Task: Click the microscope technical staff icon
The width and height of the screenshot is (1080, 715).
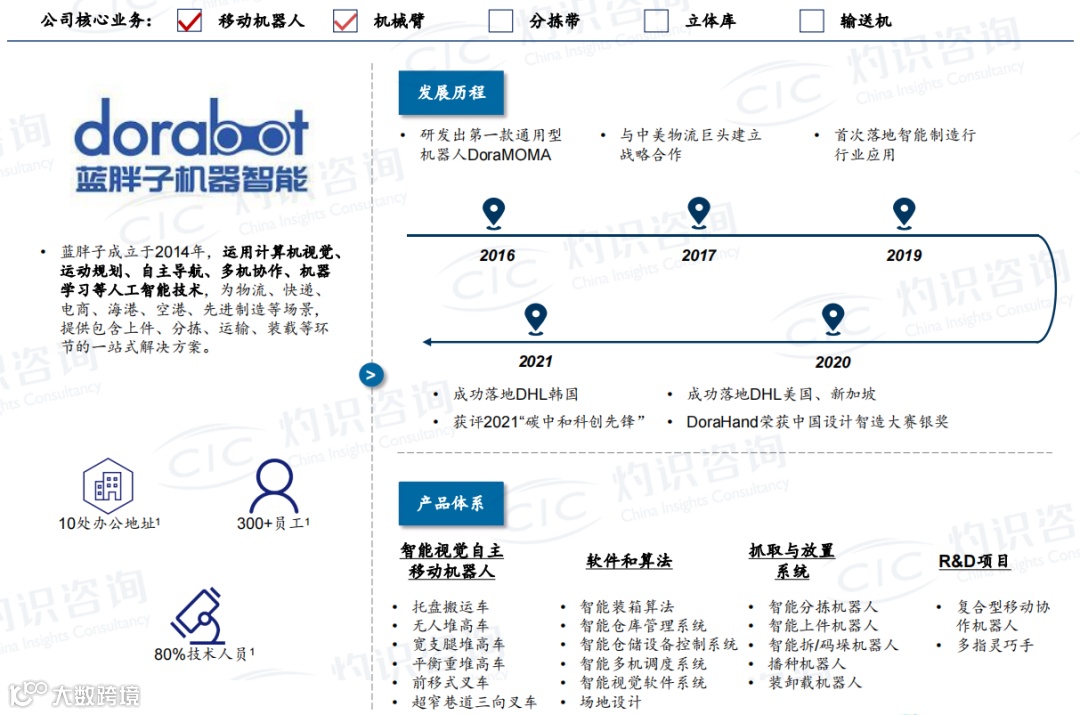Action: pos(198,614)
